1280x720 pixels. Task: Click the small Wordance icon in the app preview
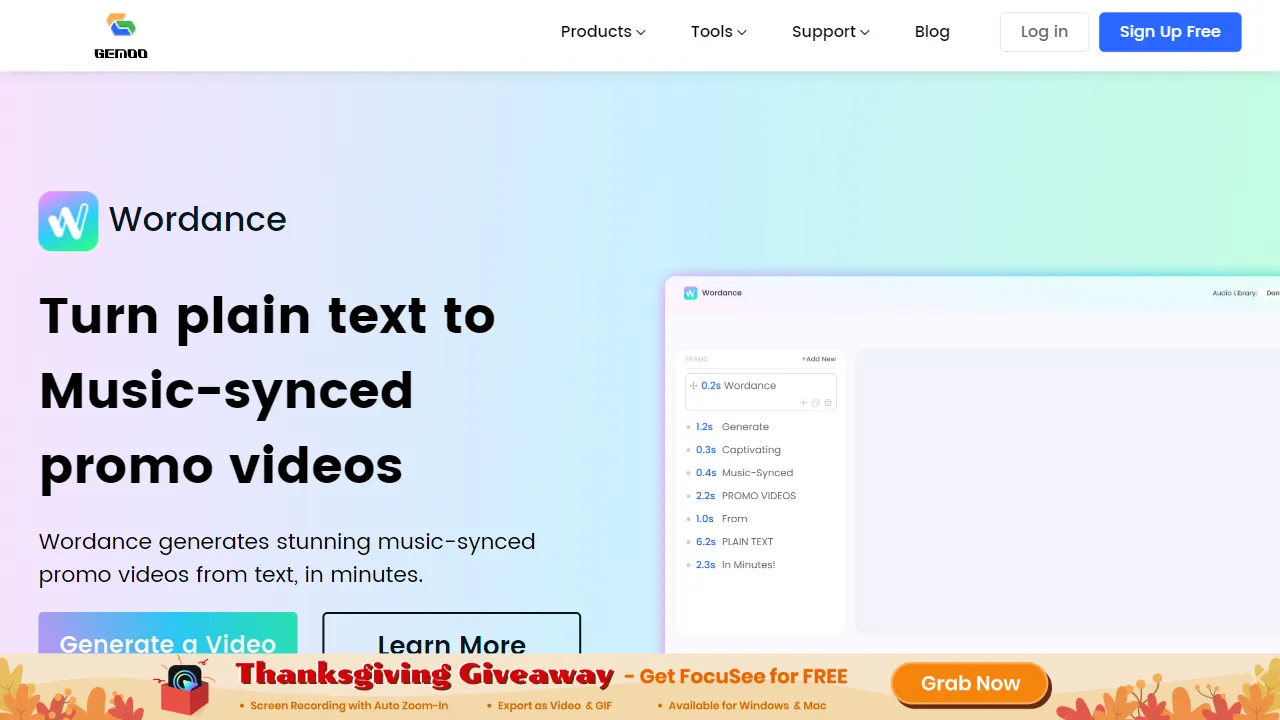[x=690, y=293]
